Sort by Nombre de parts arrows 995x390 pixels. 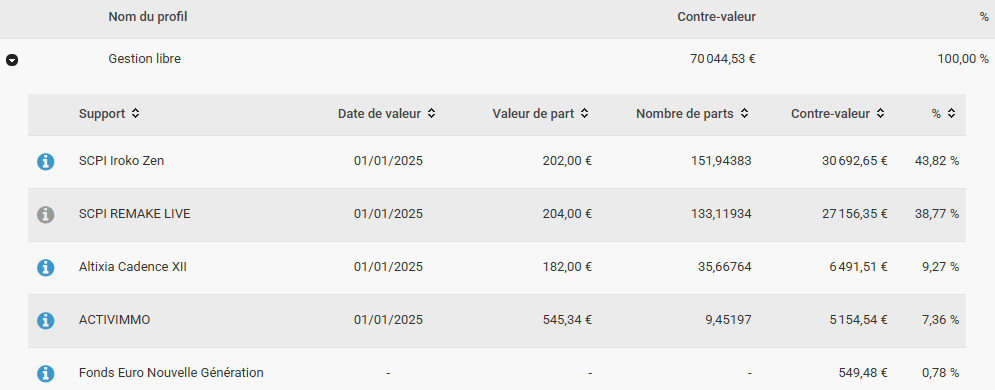744,114
